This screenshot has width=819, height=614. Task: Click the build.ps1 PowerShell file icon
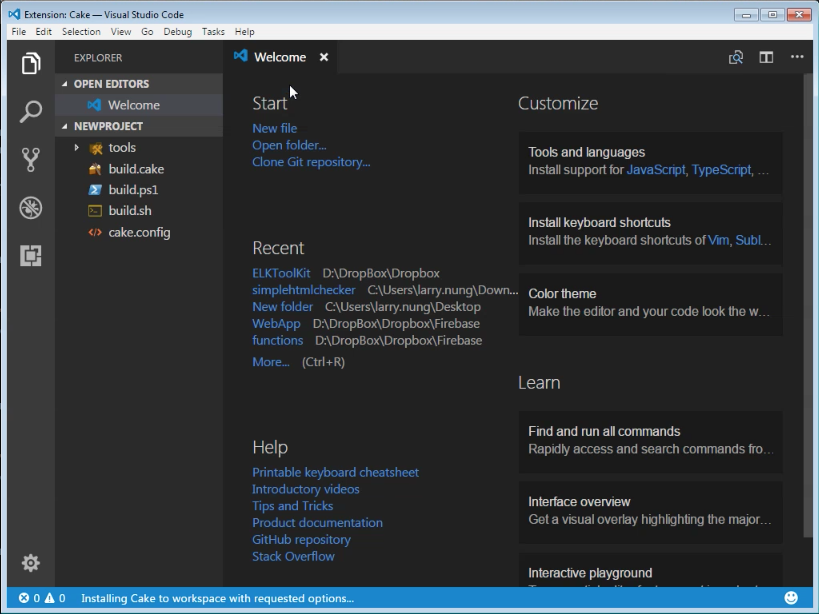pos(95,190)
